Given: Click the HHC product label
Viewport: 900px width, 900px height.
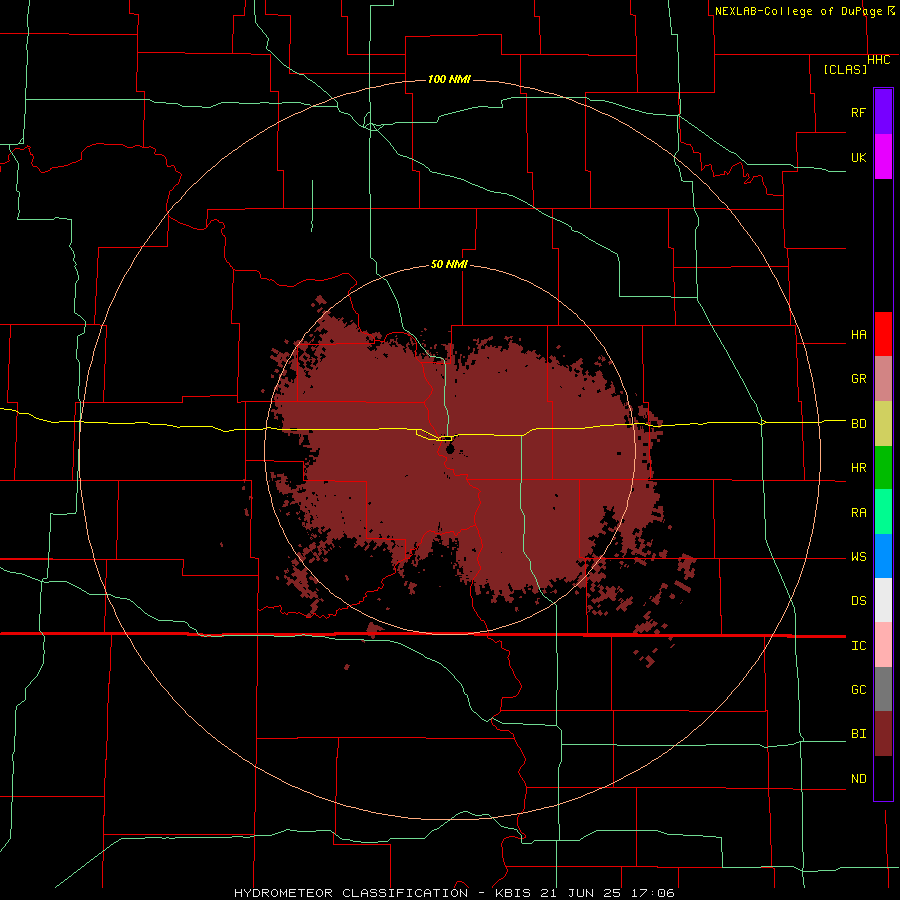Looking at the screenshot, I should coord(879,60).
